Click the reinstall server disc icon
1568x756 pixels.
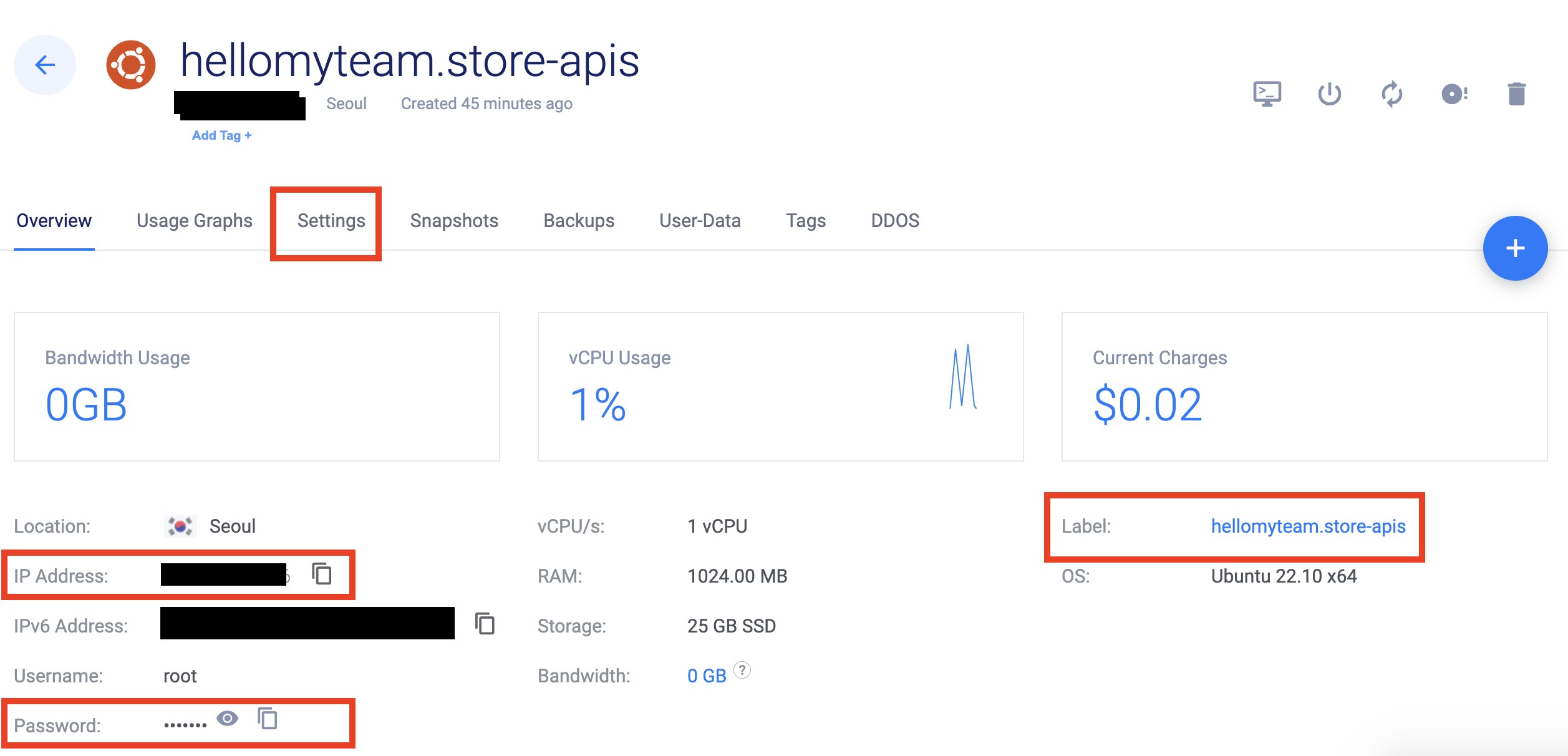[x=1454, y=94]
